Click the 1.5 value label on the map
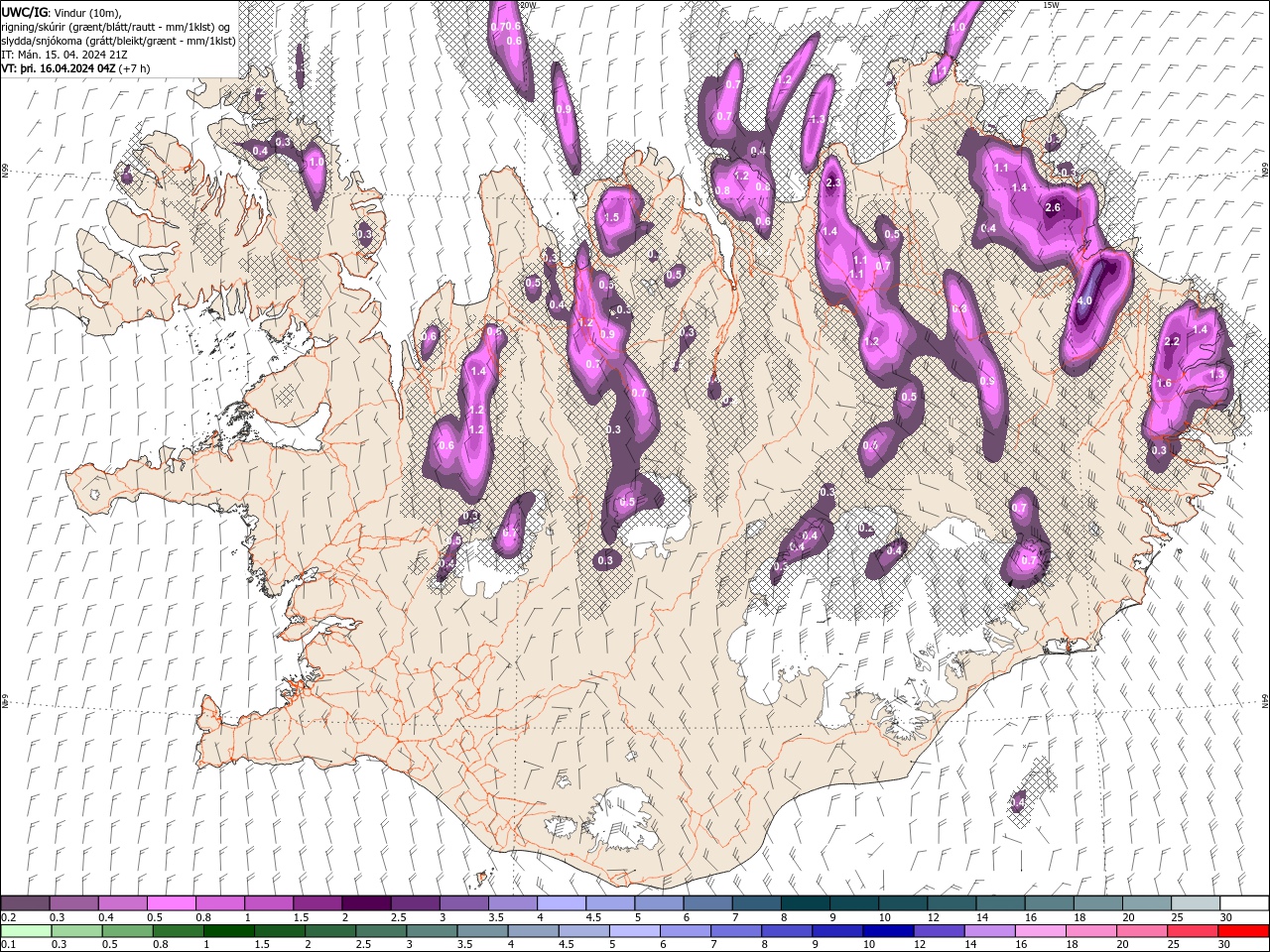Screen dimensions: 1270x952 pyautogui.click(x=611, y=217)
